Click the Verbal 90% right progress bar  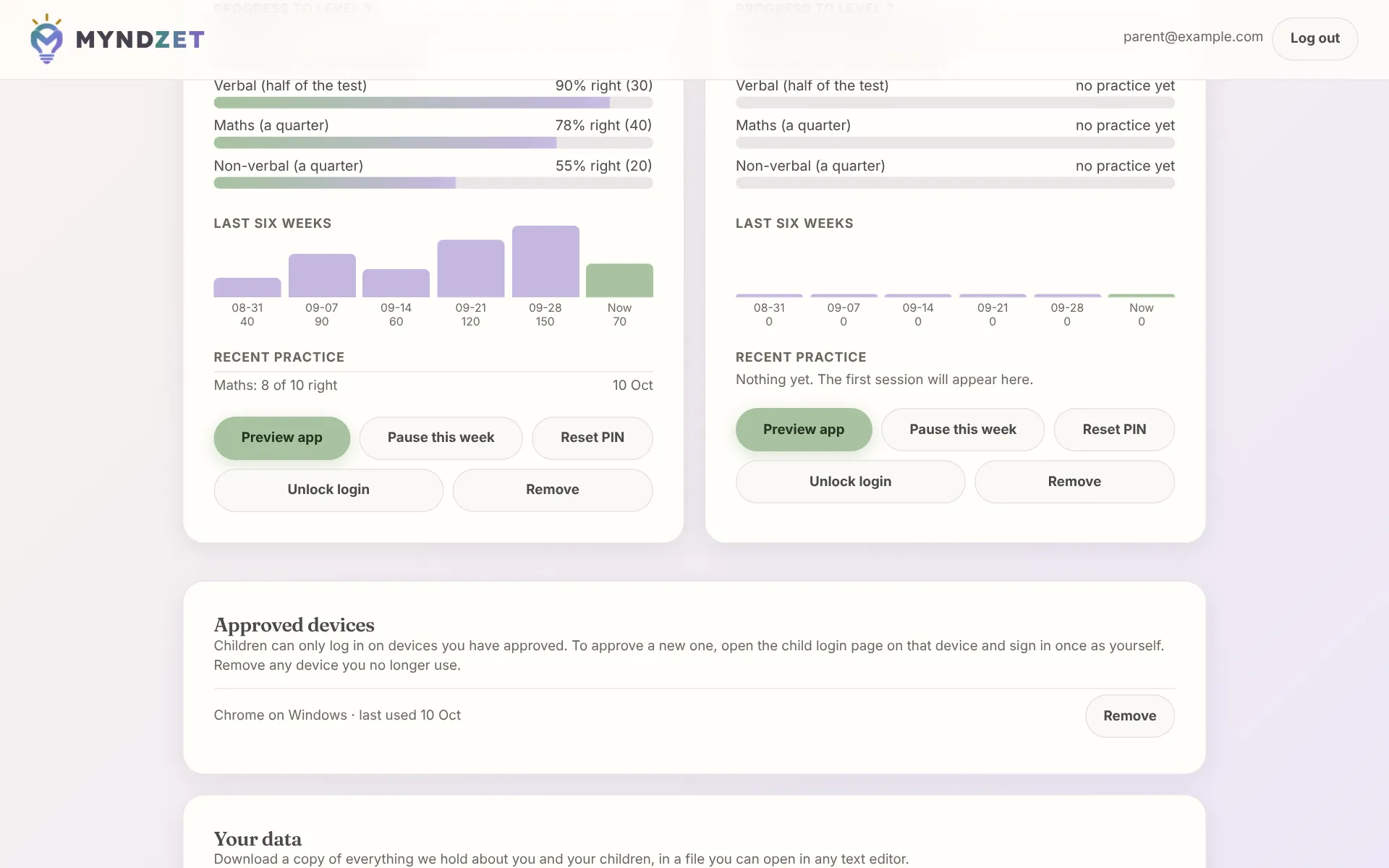tap(433, 103)
